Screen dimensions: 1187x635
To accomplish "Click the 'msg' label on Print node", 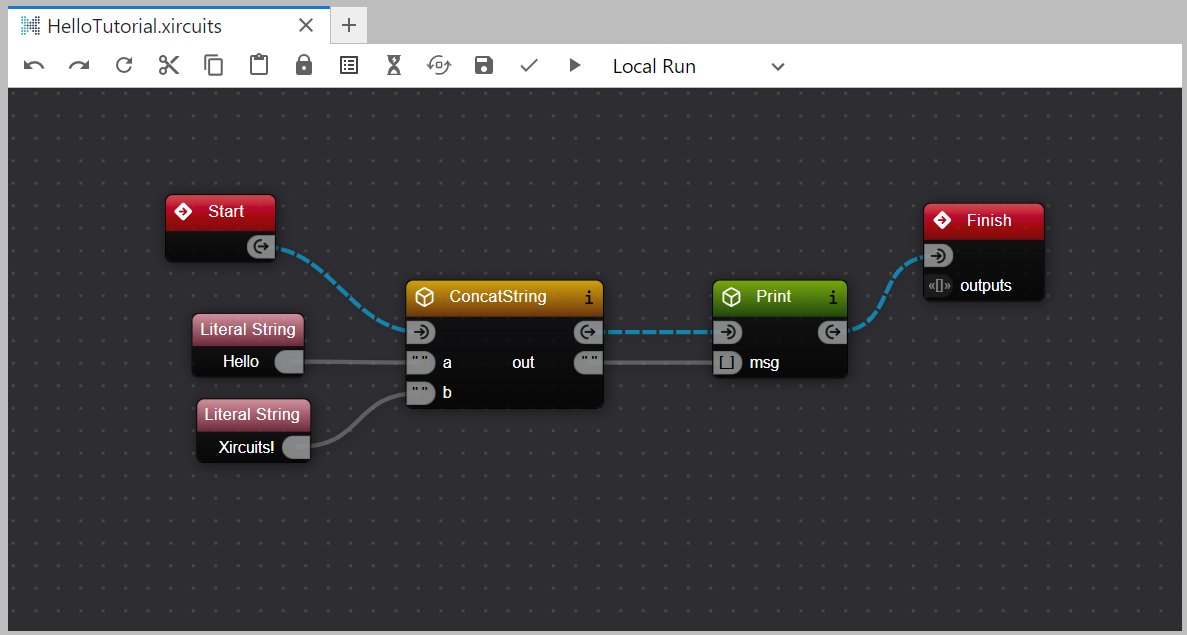I will point(764,363).
